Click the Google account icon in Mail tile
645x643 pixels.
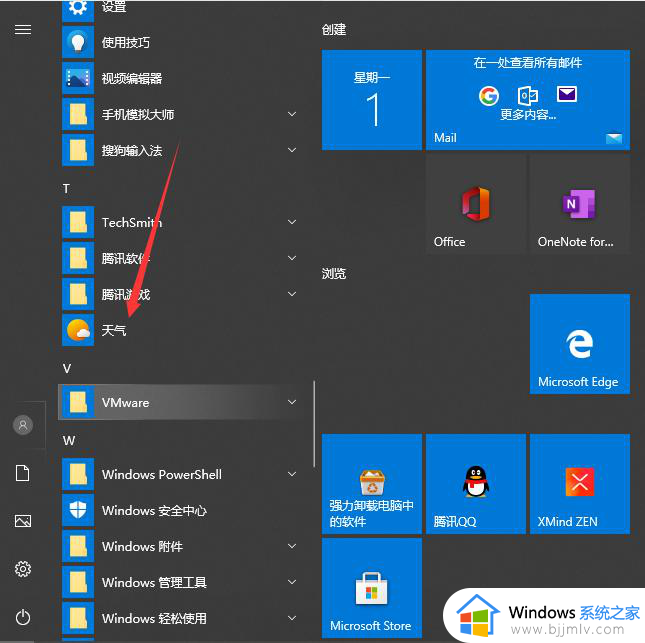pyautogui.click(x=489, y=96)
